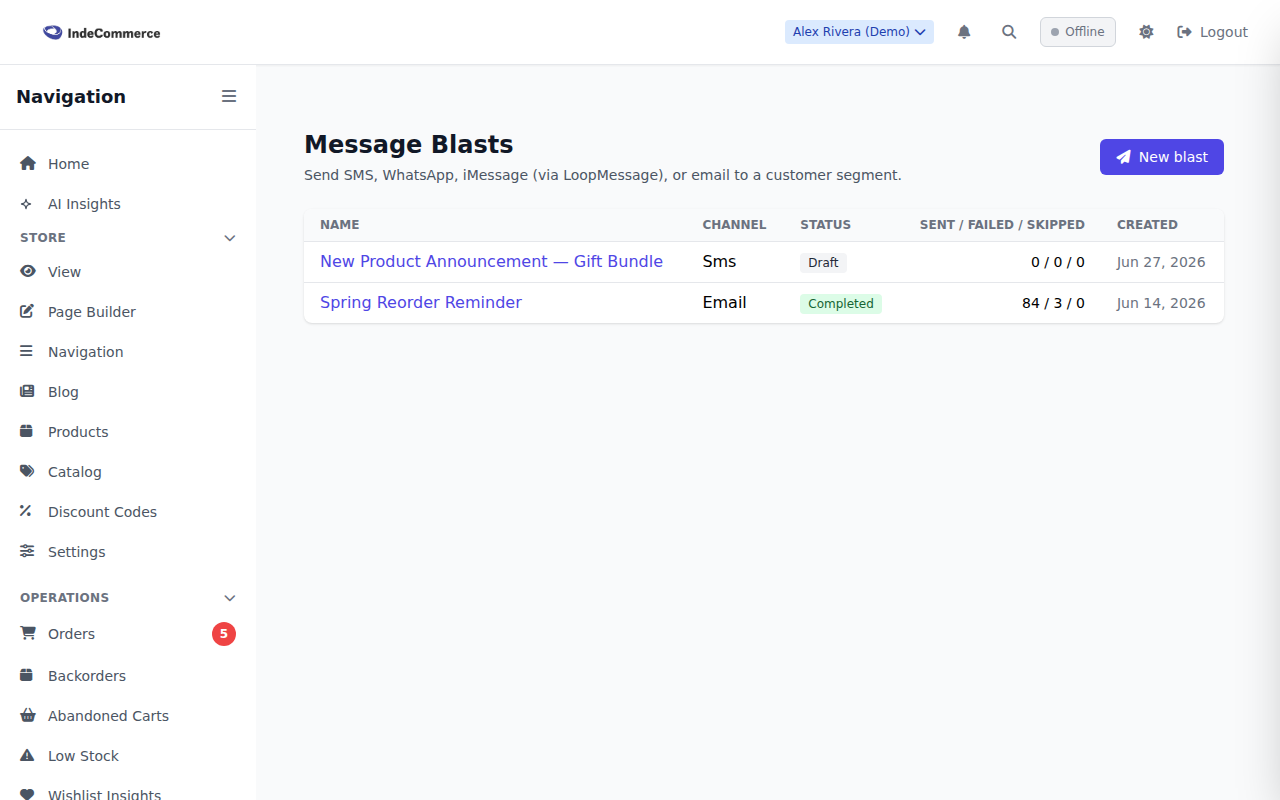
Task: Collapse the STORE section chevron
Action: coord(230,238)
